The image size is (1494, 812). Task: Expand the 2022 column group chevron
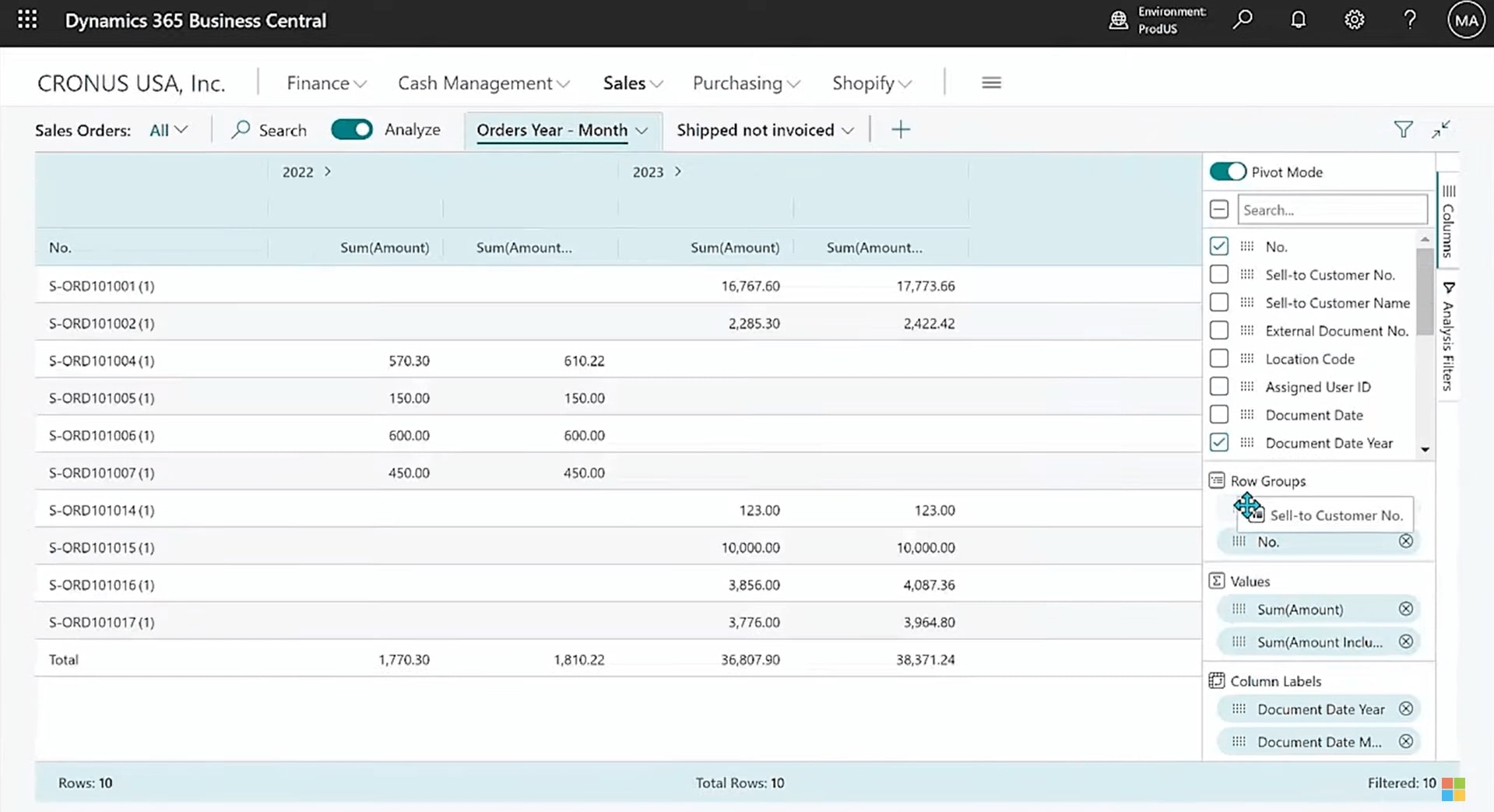327,171
